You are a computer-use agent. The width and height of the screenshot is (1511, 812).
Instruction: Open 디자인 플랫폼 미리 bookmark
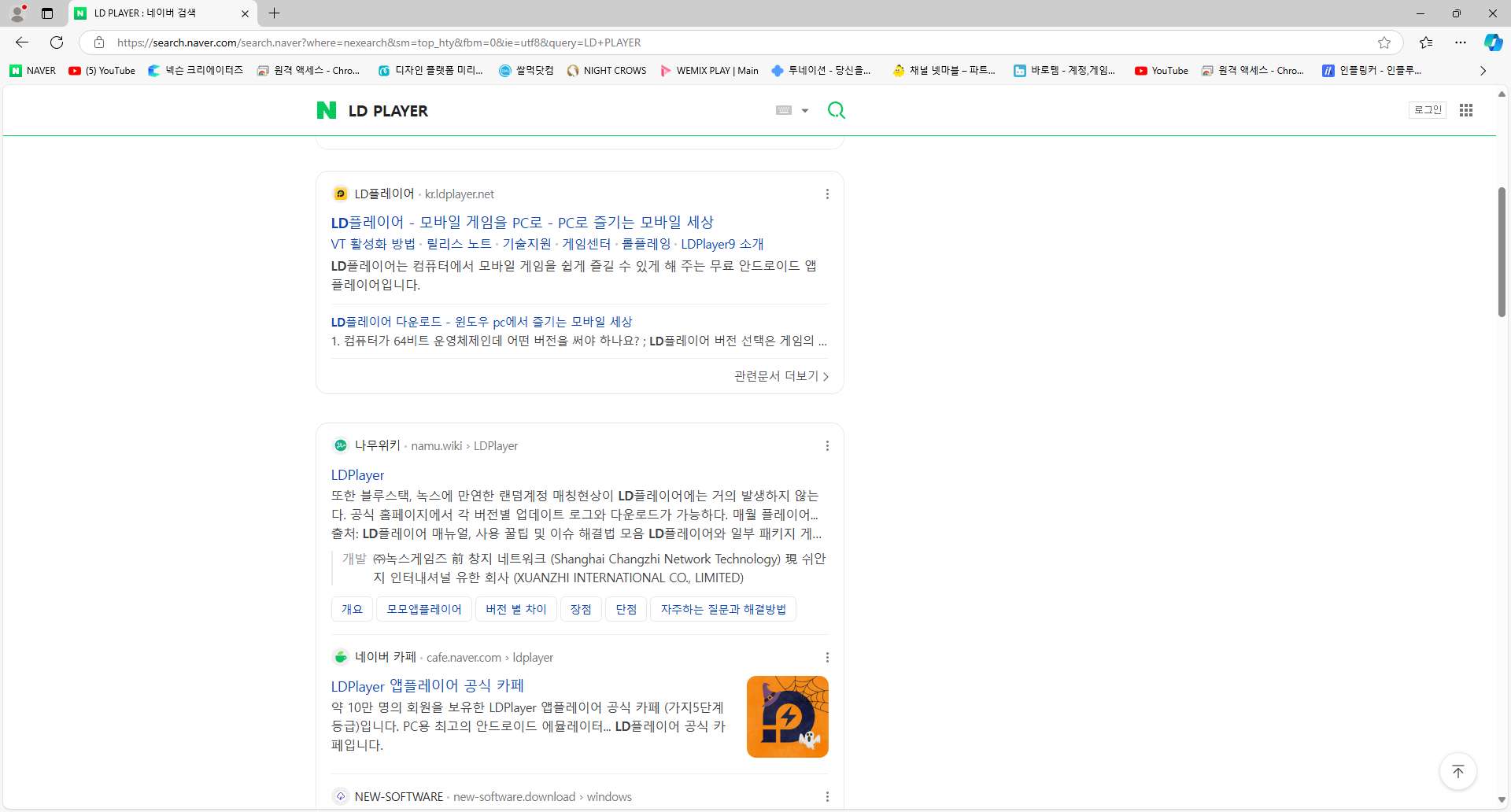coord(430,71)
